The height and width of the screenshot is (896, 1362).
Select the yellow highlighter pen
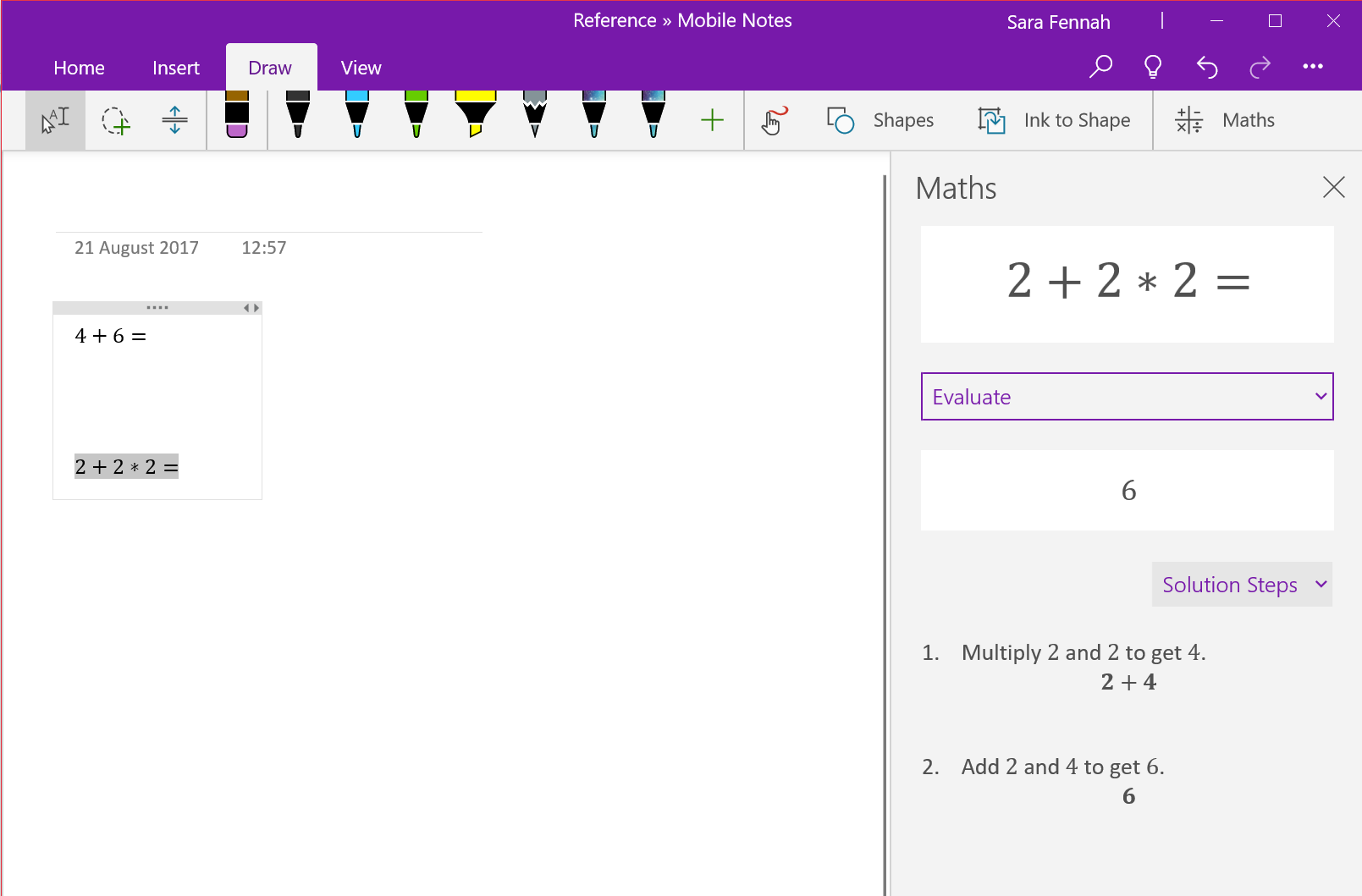(475, 120)
